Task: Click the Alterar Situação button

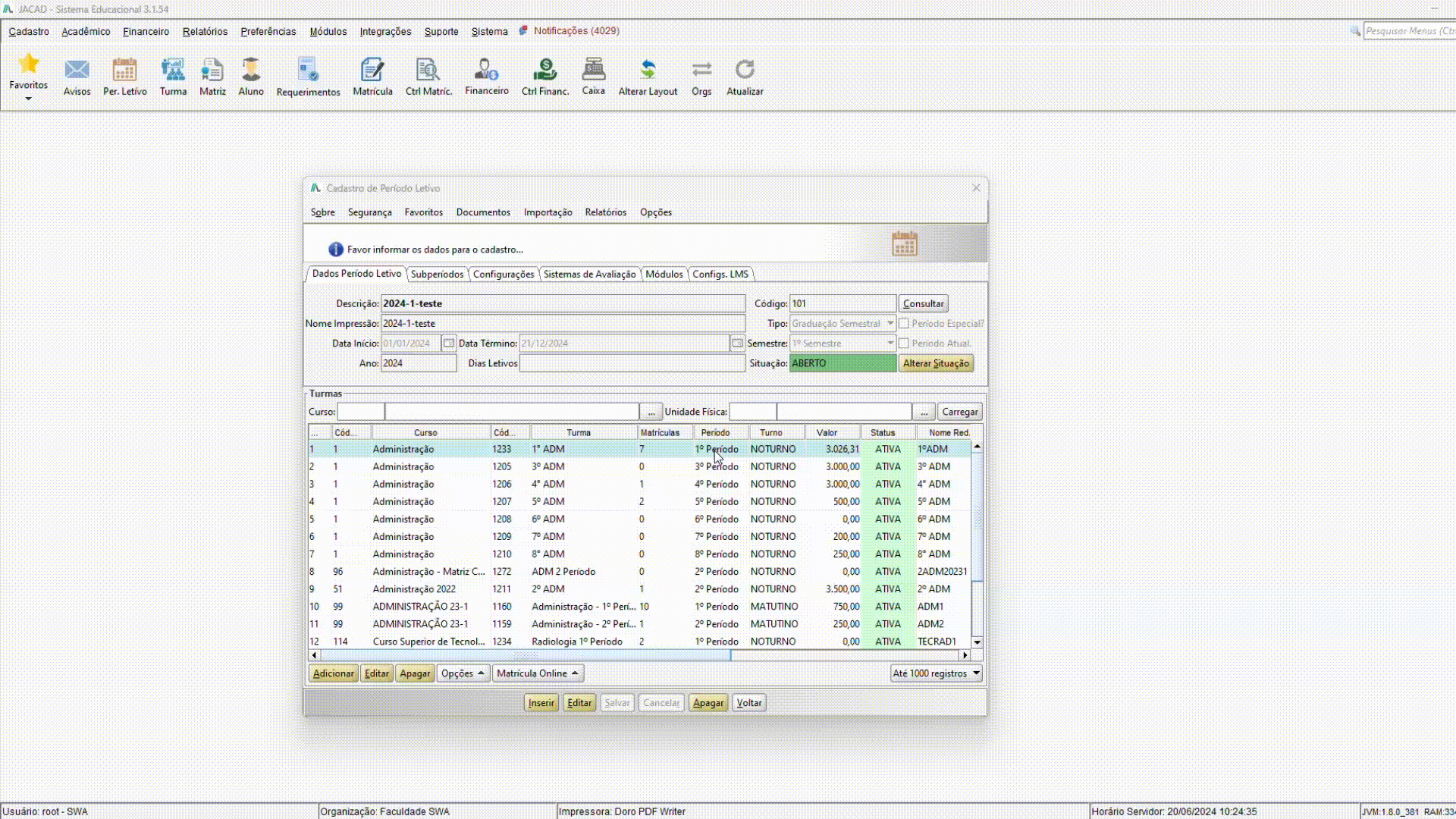Action: [936, 364]
